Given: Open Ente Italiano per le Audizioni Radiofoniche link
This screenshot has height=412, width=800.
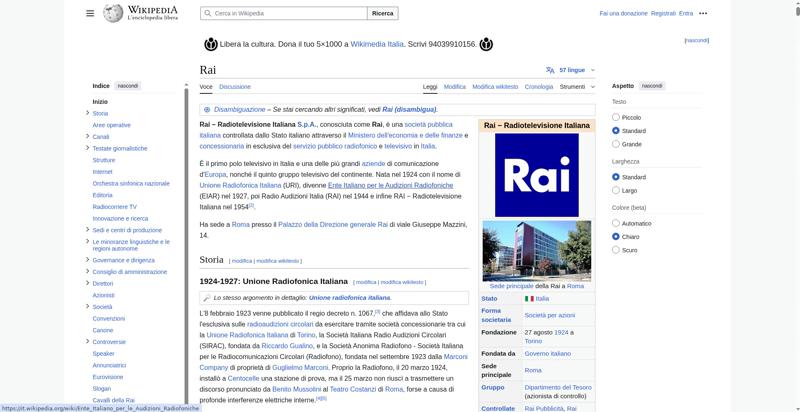Looking at the screenshot, I should click(x=390, y=185).
